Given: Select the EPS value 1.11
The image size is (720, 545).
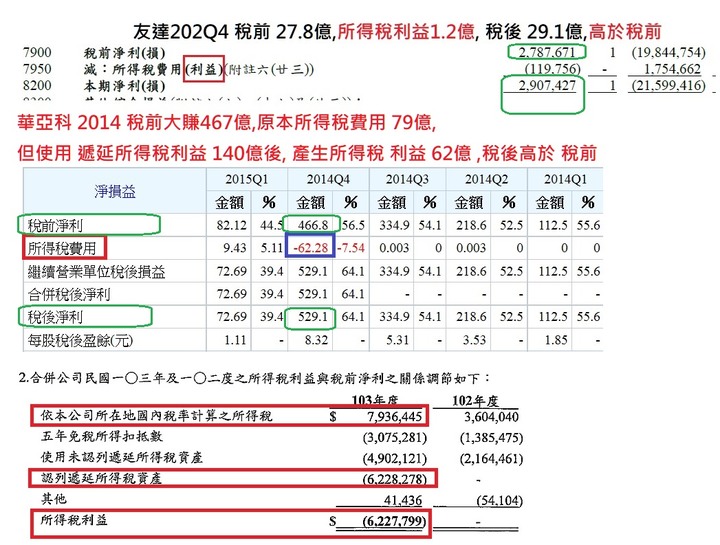Looking at the screenshot, I should pyautogui.click(x=236, y=340).
